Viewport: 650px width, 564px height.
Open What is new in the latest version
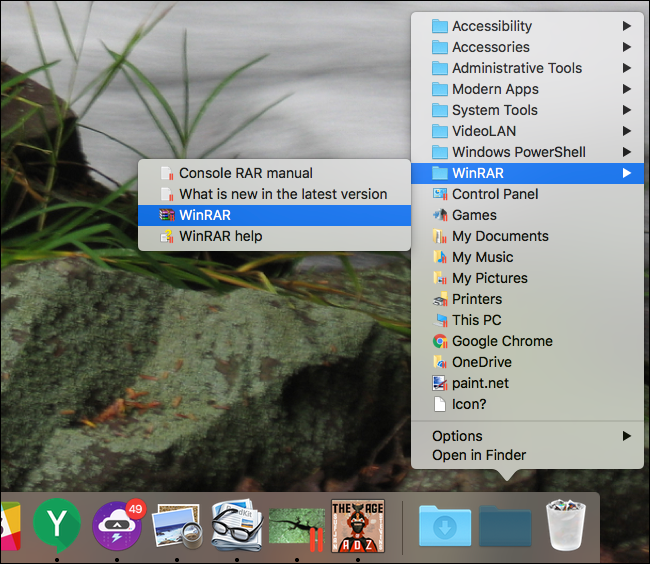(274, 194)
